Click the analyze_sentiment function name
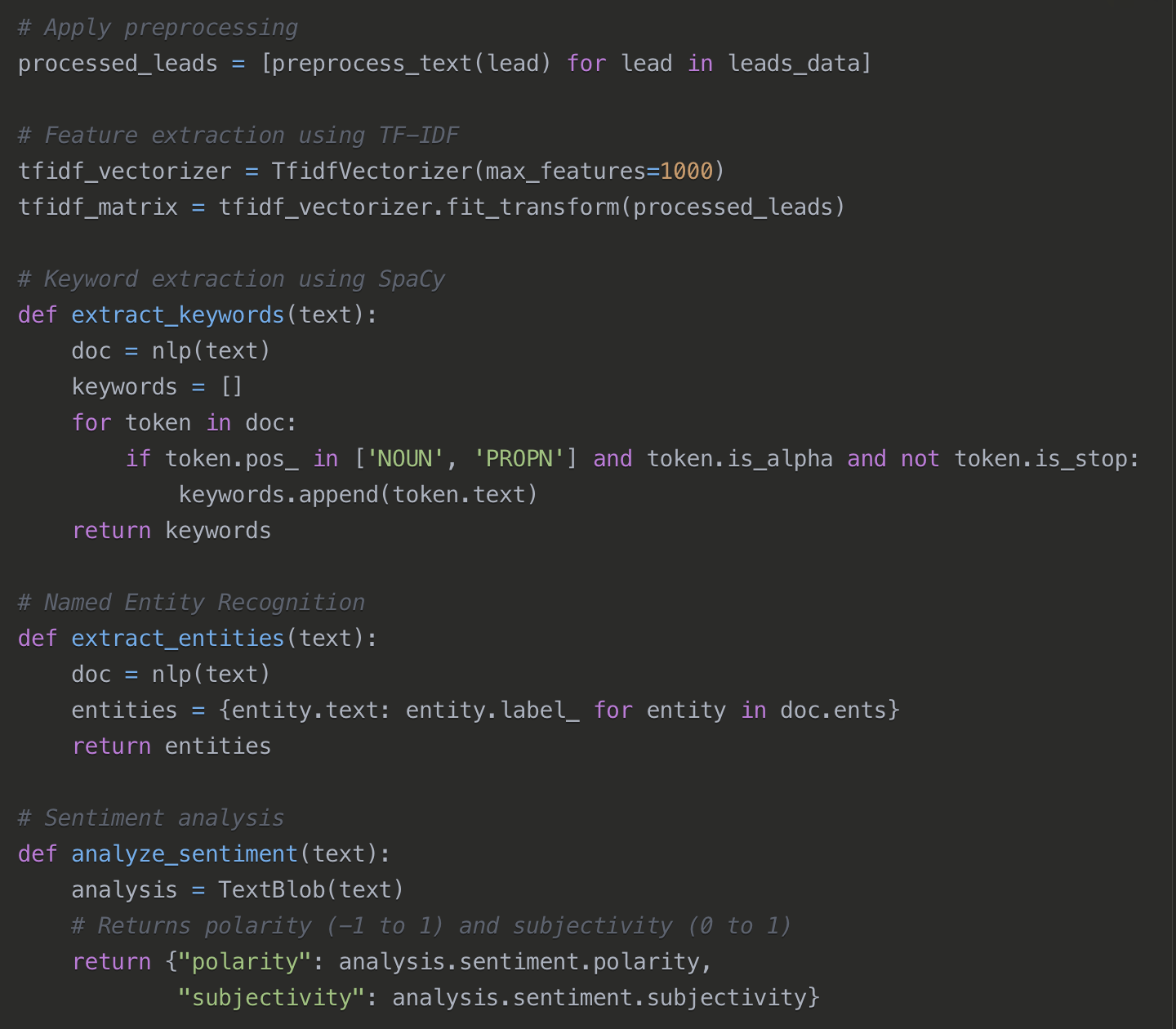1176x1029 pixels. tap(185, 854)
